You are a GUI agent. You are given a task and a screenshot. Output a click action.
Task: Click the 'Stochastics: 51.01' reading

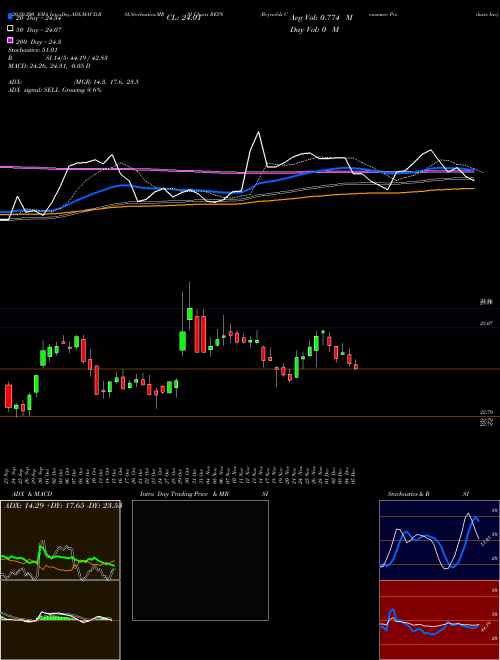click(x=32, y=50)
